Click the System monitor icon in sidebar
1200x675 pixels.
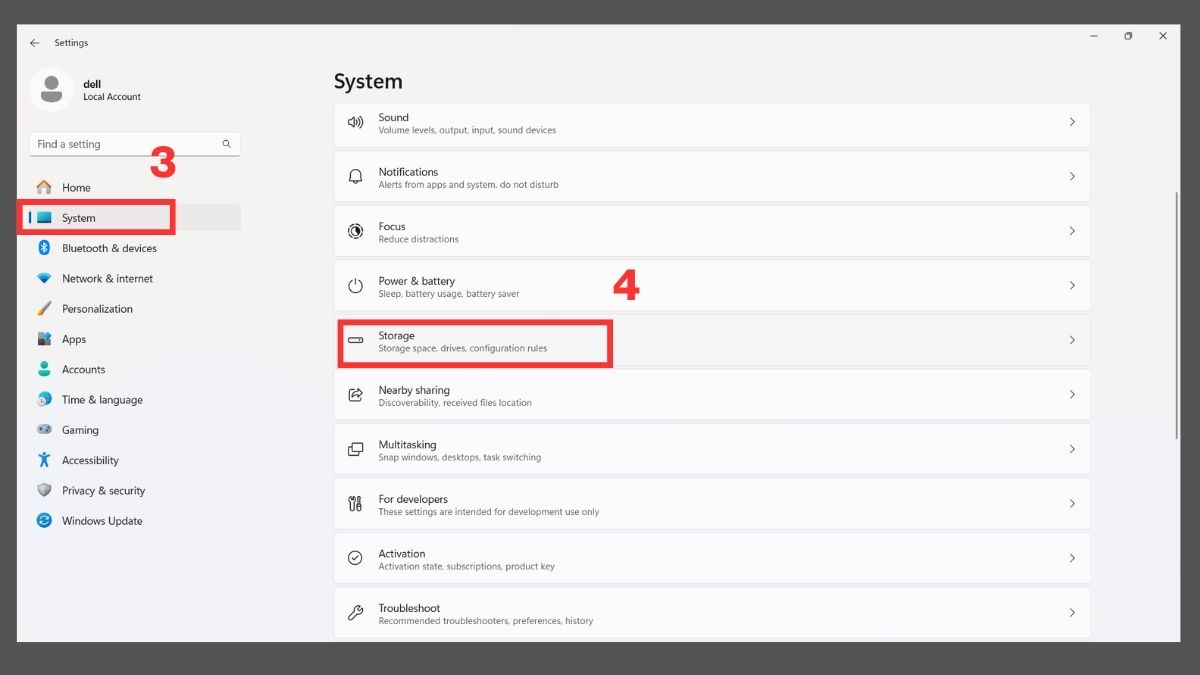44,217
